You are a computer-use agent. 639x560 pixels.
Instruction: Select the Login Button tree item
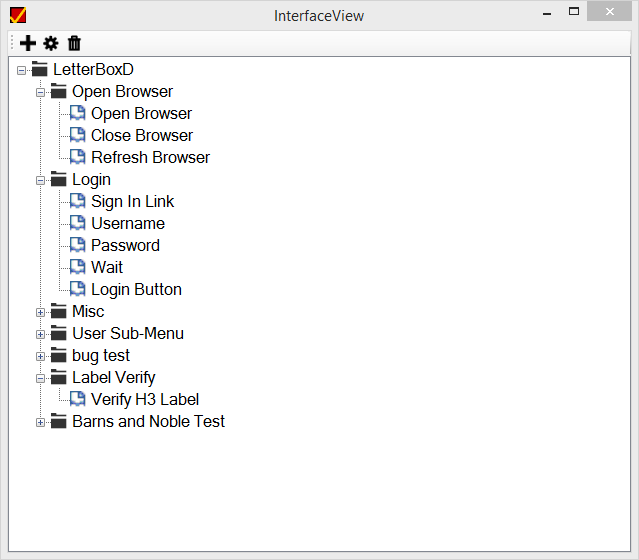pyautogui.click(x=136, y=289)
